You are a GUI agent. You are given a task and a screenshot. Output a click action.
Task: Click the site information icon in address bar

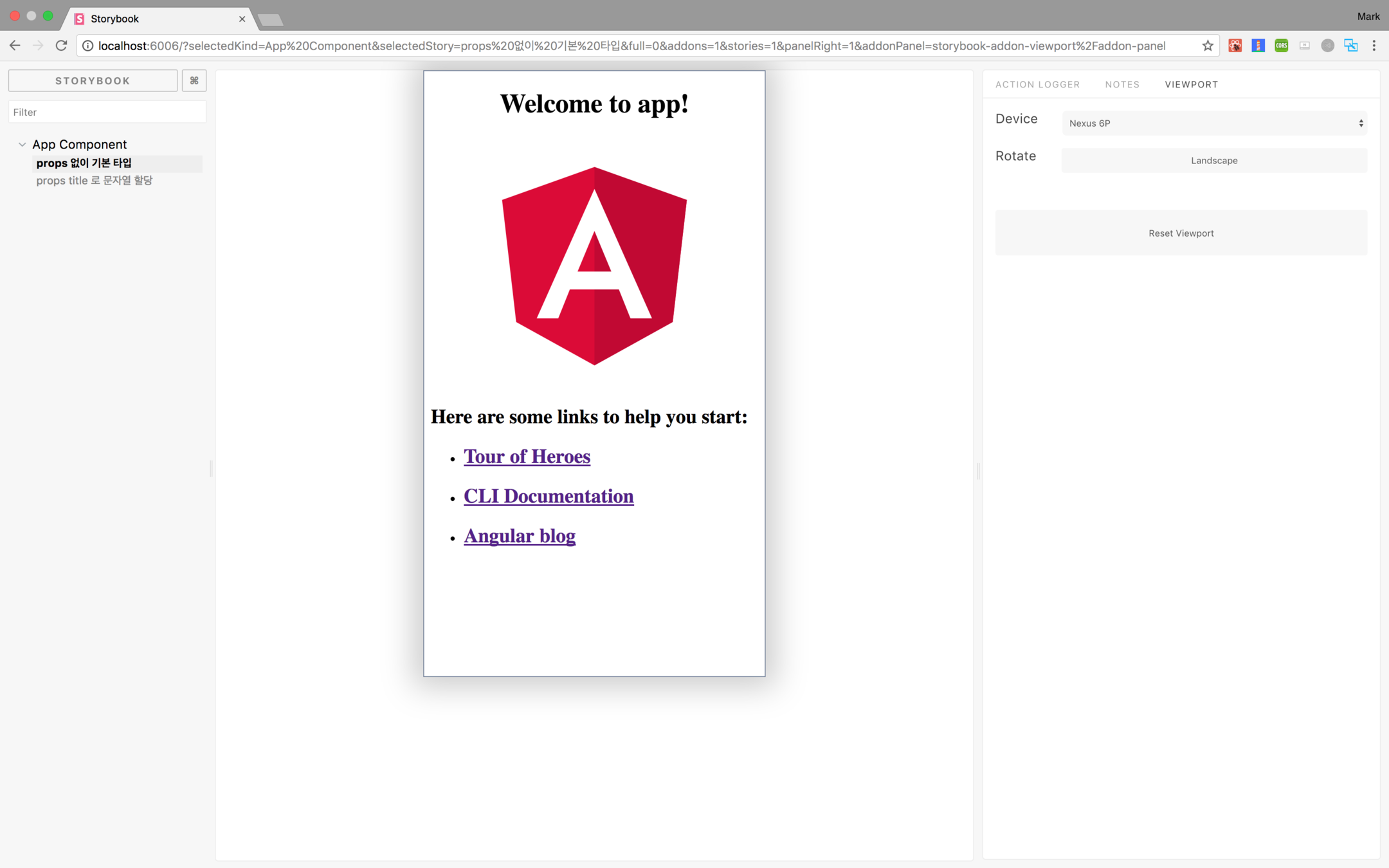88,46
